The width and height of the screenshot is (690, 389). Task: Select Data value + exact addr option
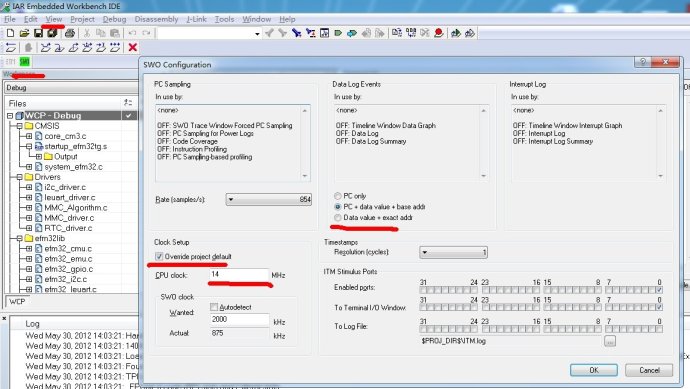[338, 217]
